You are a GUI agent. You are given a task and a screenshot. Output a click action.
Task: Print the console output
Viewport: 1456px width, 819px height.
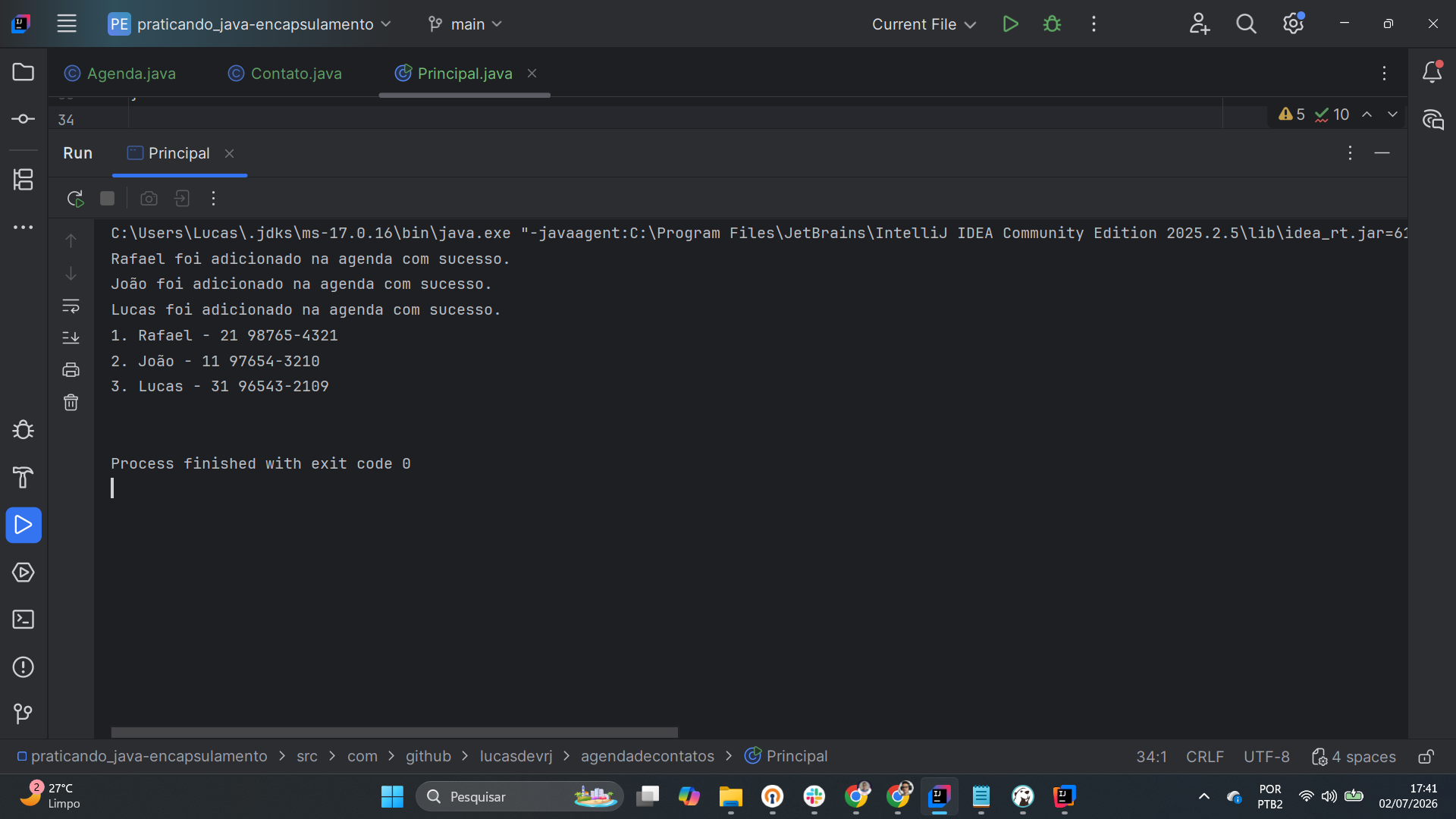[71, 370]
